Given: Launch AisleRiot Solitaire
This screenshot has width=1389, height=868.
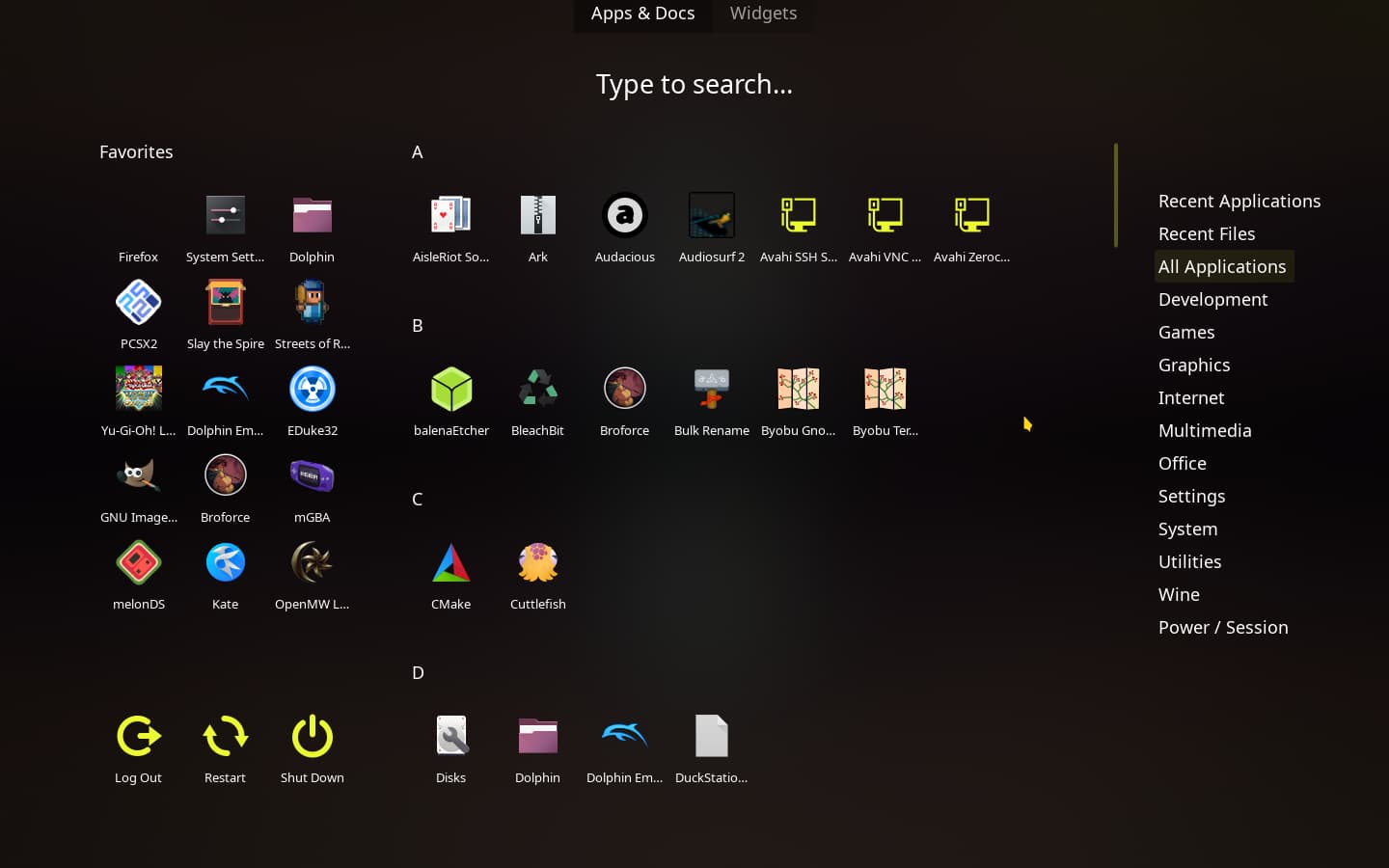Looking at the screenshot, I should click(x=450, y=229).
